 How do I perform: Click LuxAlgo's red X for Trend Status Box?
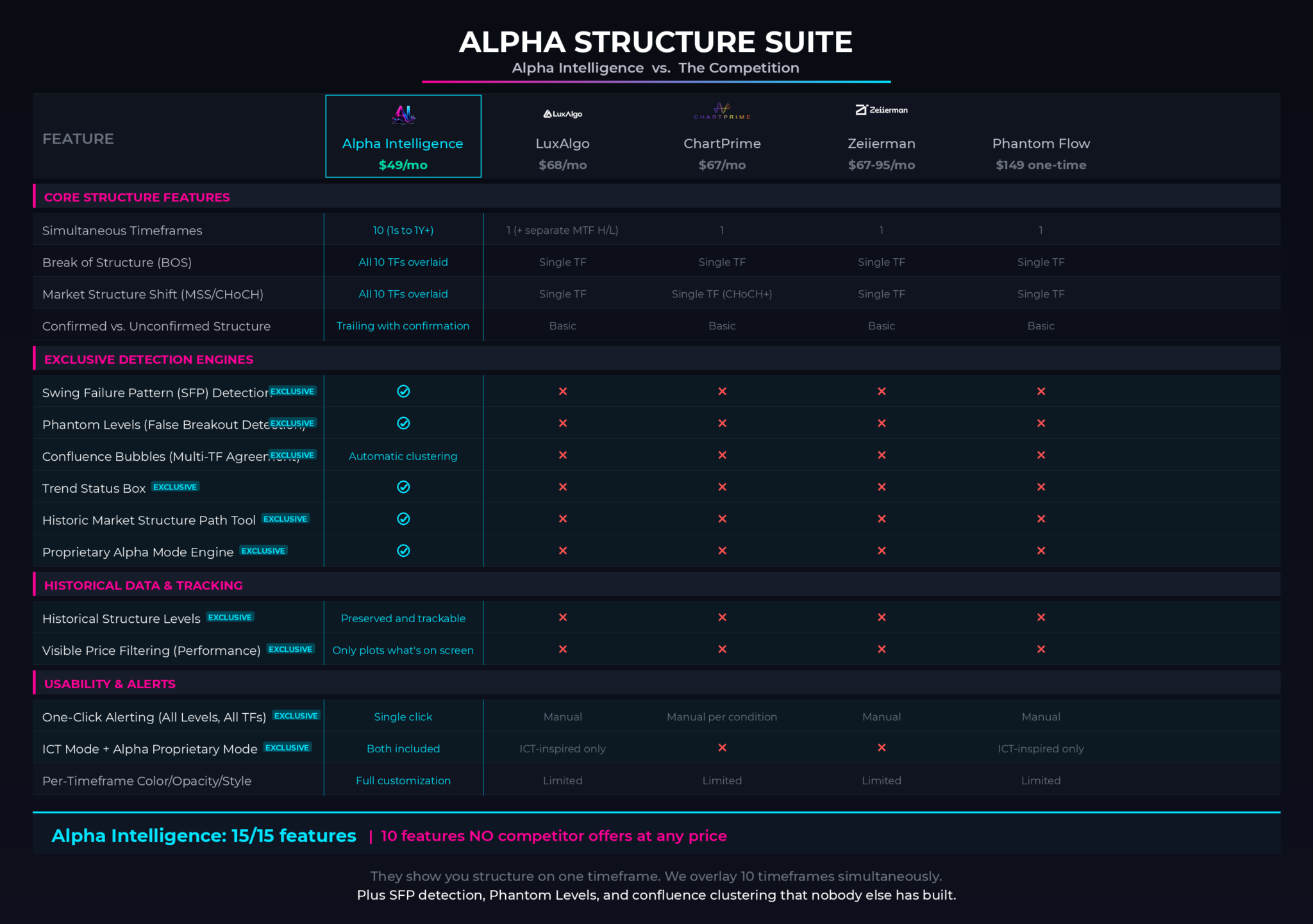click(563, 487)
